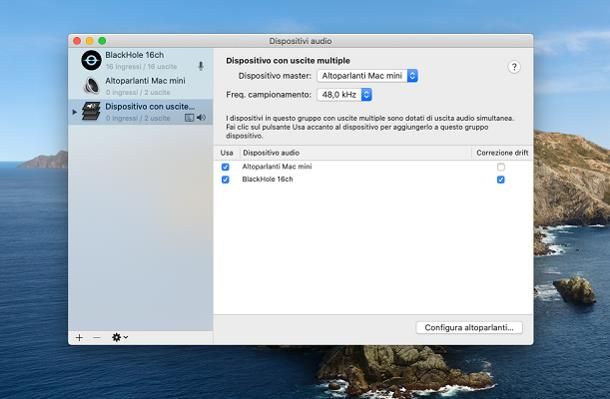Image resolution: width=610 pixels, height=399 pixels.
Task: Select the BlackHole 16ch device icon
Action: [91, 60]
